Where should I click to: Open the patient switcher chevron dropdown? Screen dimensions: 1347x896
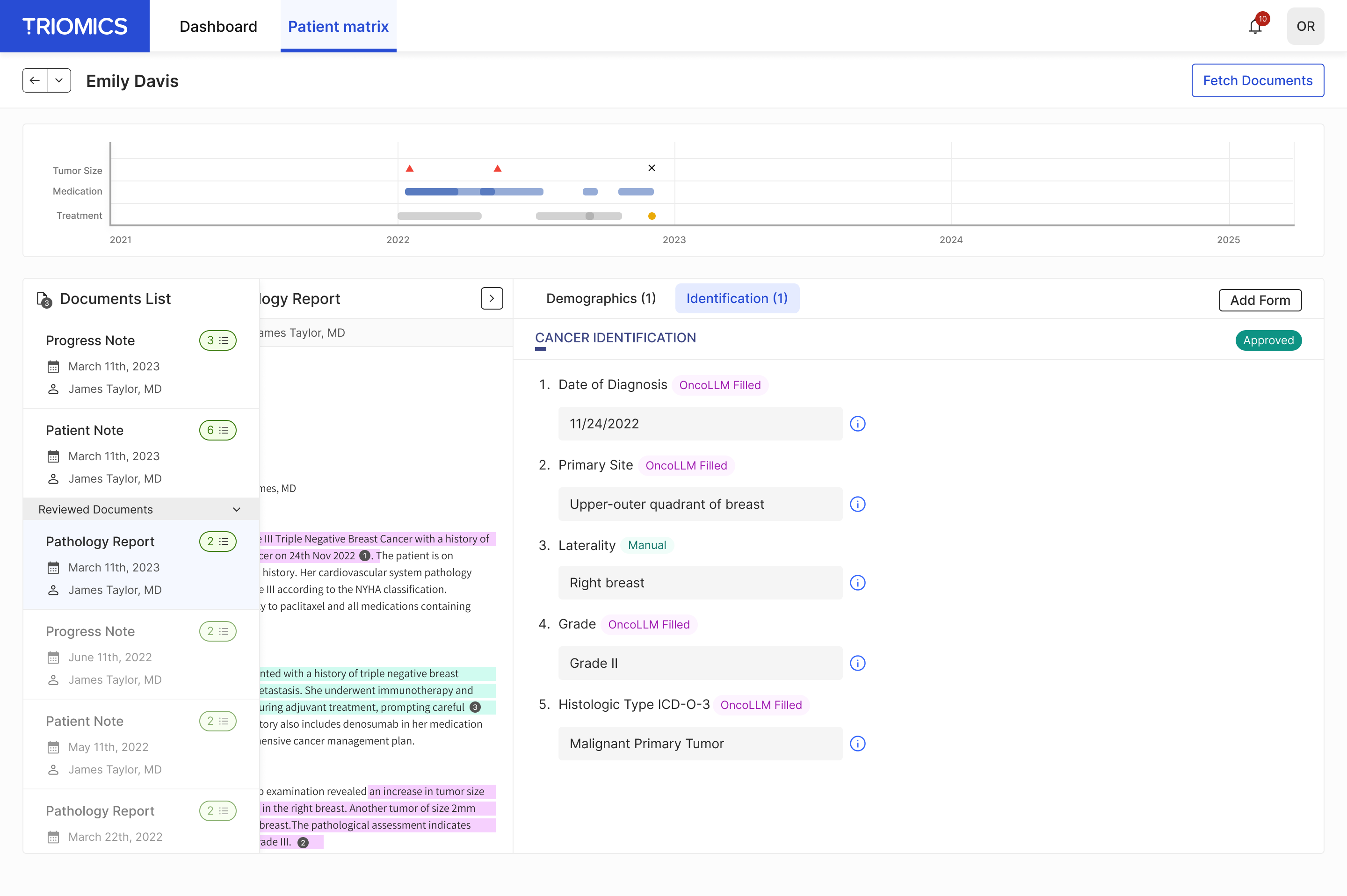[x=59, y=80]
